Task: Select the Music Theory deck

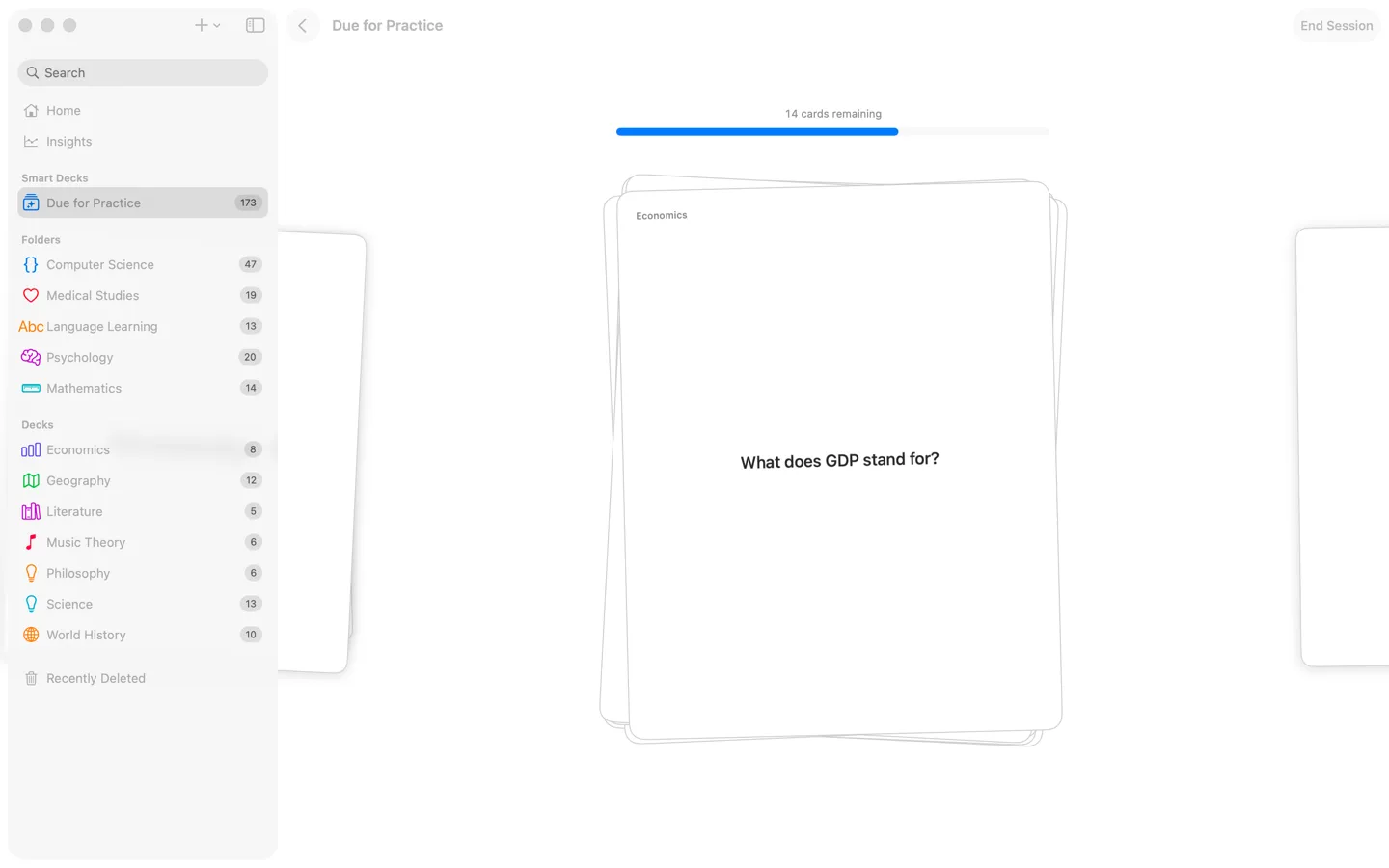Action: coord(143,542)
